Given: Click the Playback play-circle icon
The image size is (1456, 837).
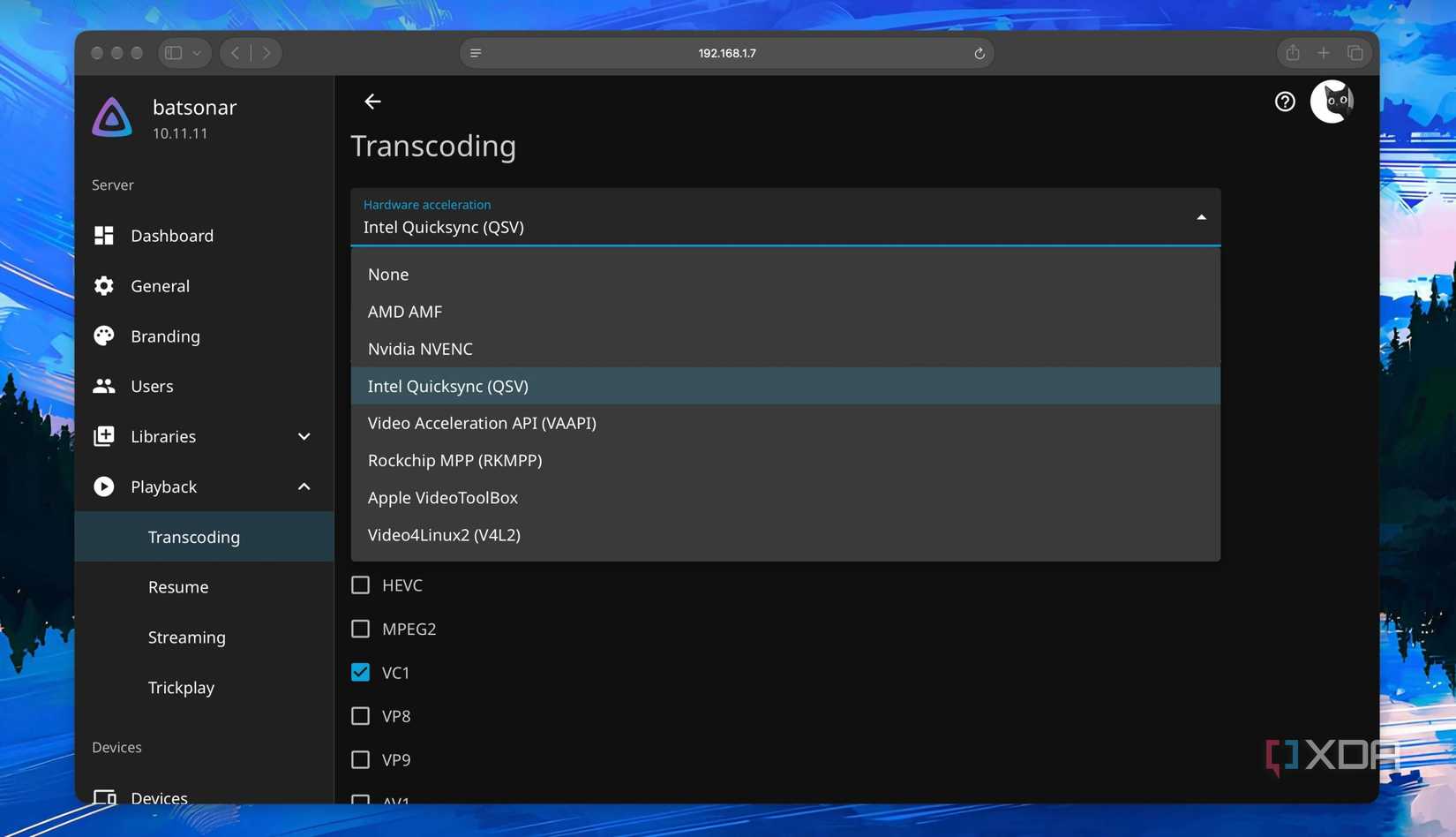Looking at the screenshot, I should 104,486.
